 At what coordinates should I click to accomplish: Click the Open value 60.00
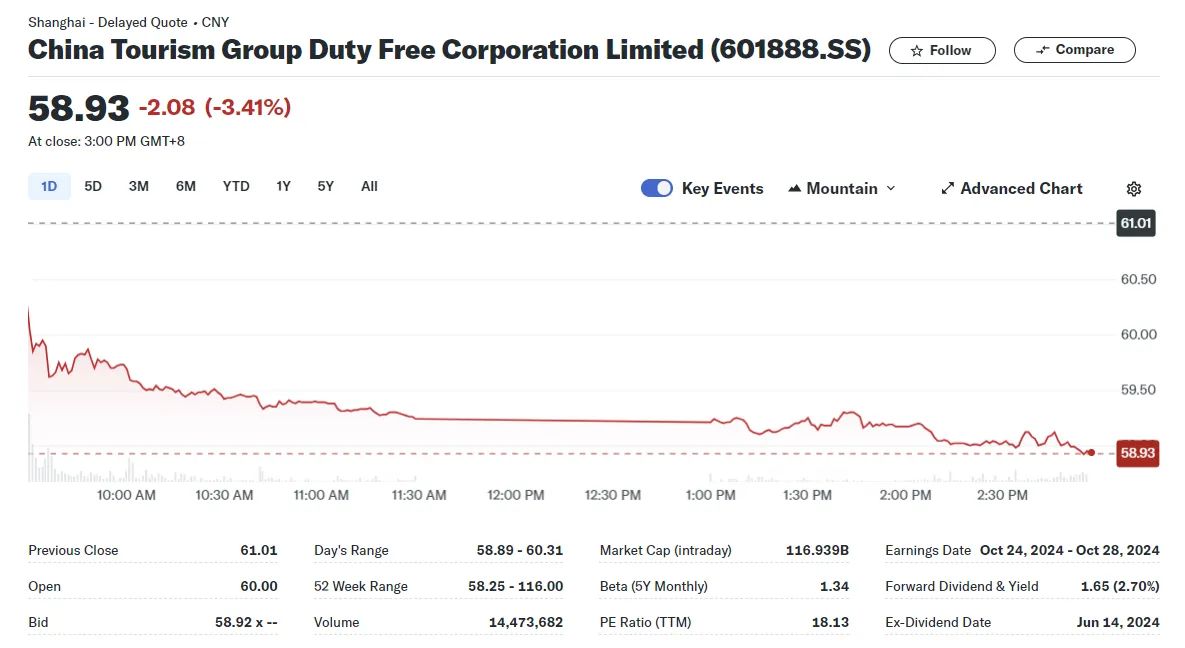(259, 586)
